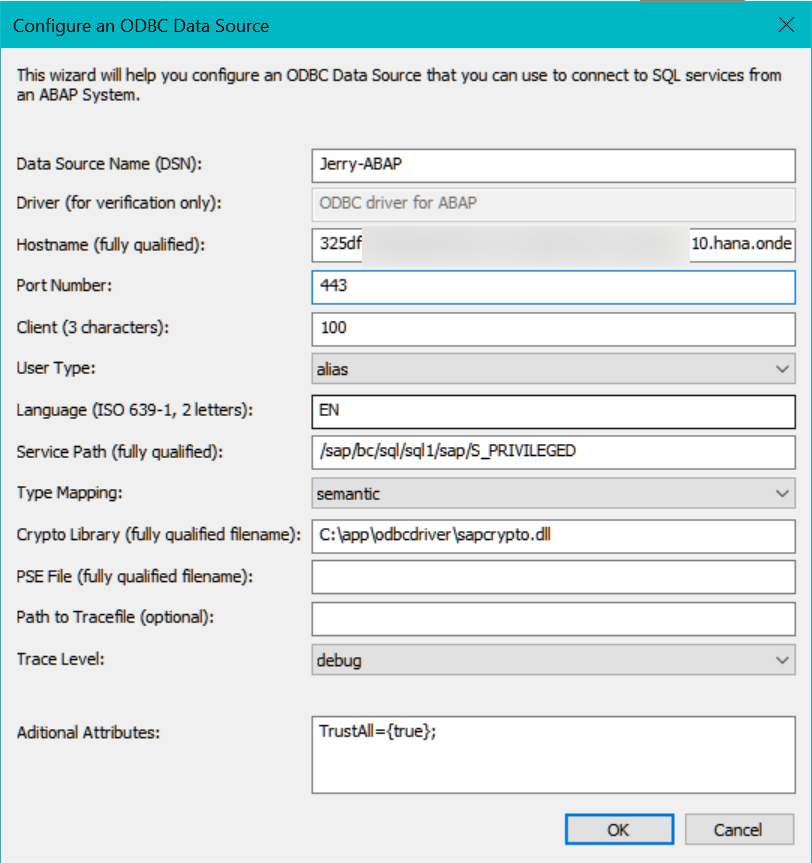This screenshot has height=863, width=812.
Task: Expand the Type Mapping dropdown set to semantic
Action: [x=553, y=494]
